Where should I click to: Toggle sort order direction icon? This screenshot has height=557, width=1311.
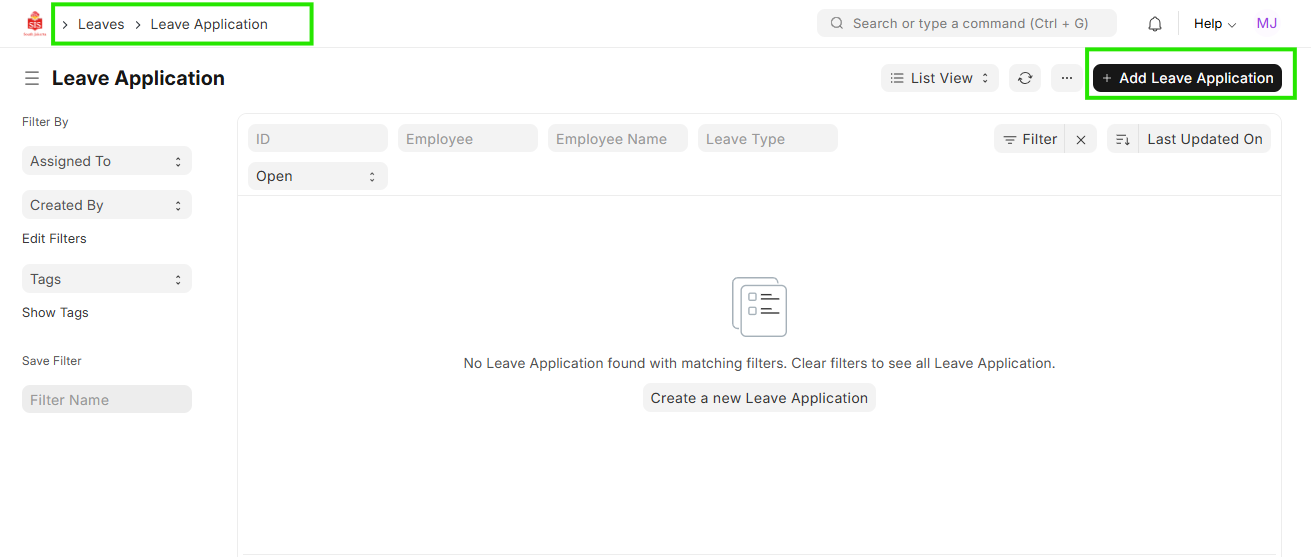click(1122, 140)
